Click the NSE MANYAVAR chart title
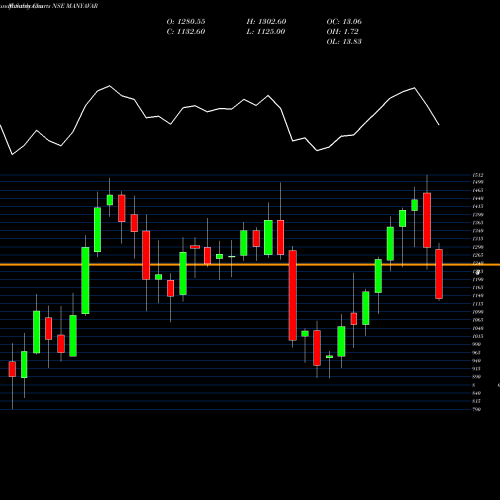The height and width of the screenshot is (500, 500). (75, 6)
